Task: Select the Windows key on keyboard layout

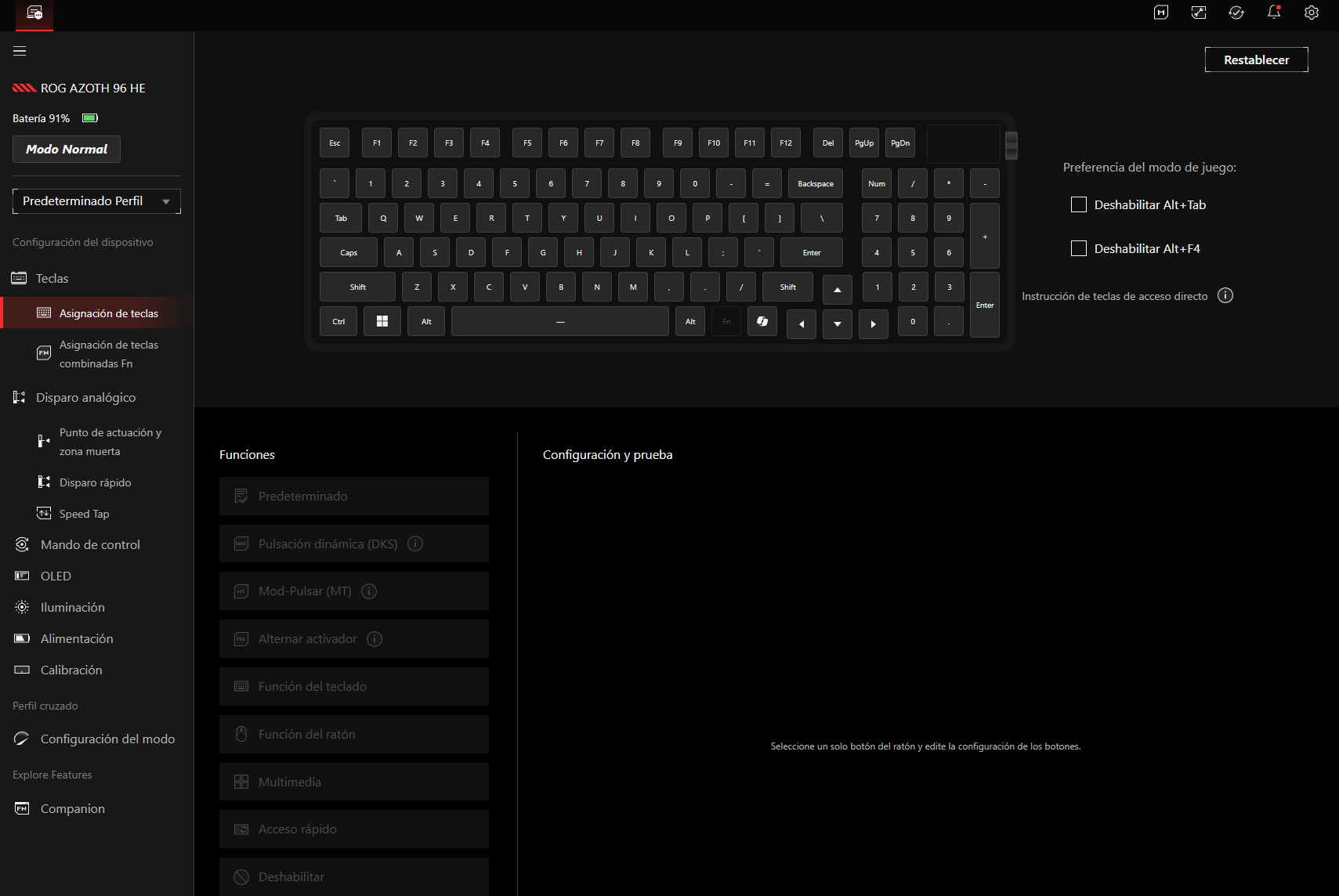Action: pos(382,321)
